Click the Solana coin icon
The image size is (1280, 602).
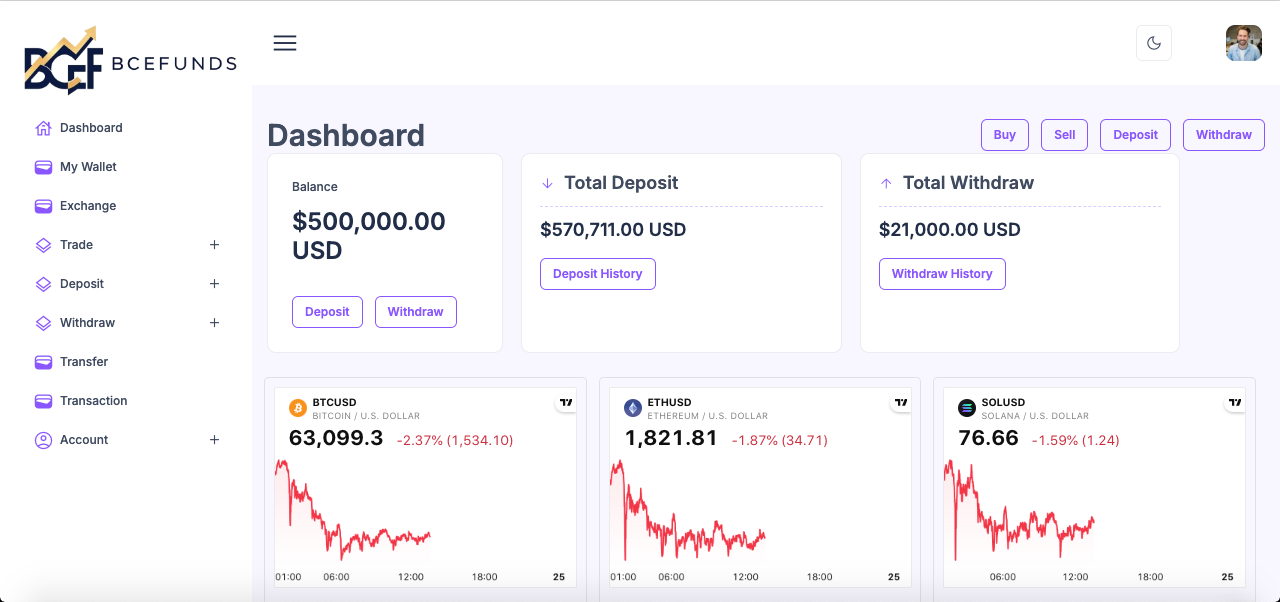(x=966, y=408)
